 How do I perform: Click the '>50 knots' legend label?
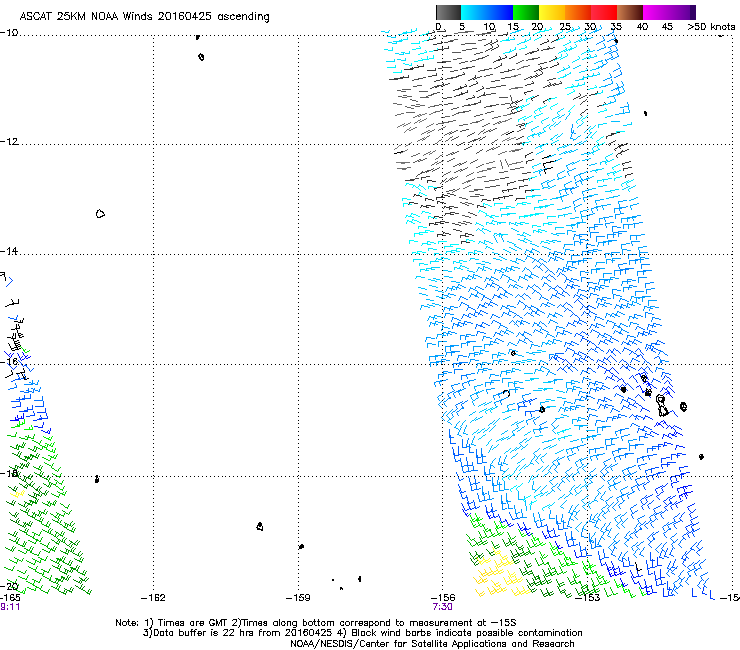click(711, 27)
